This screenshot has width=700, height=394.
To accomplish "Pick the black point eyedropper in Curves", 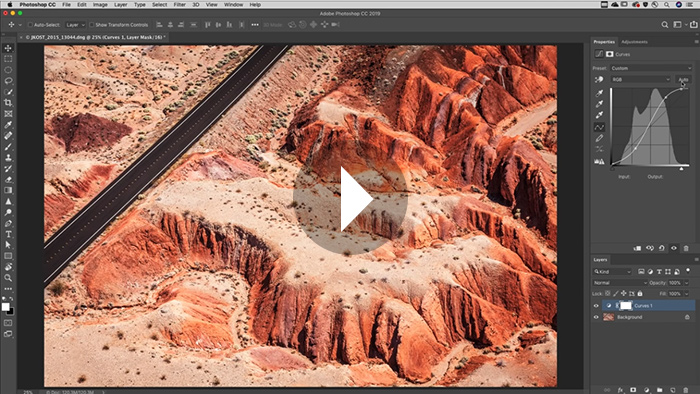I will (x=599, y=93).
